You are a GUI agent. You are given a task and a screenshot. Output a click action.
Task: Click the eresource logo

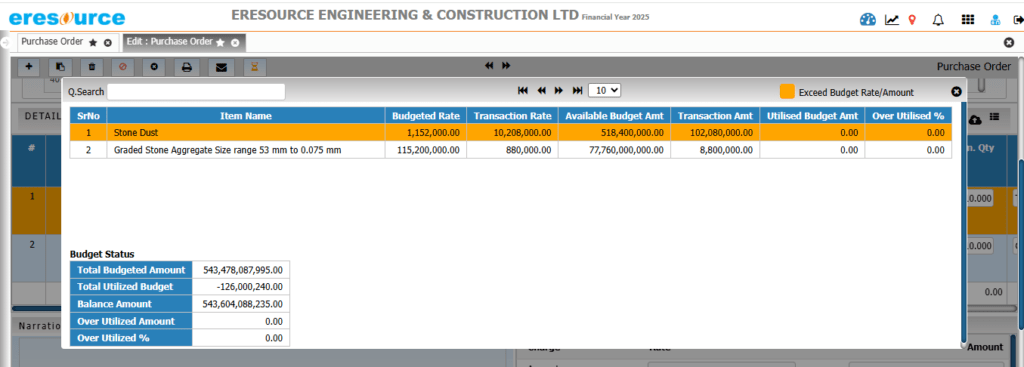pyautogui.click(x=67, y=18)
